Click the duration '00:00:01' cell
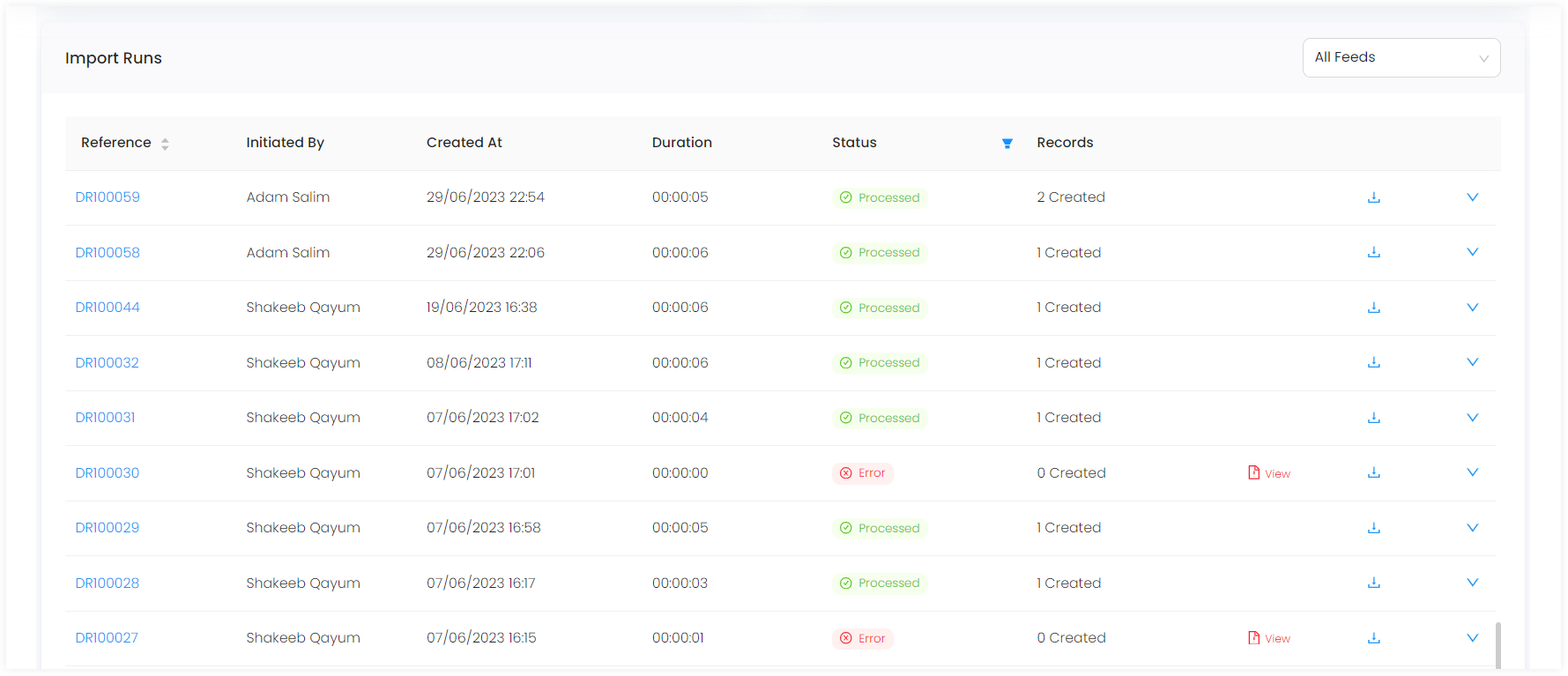This screenshot has height=676, width=1568. (678, 638)
